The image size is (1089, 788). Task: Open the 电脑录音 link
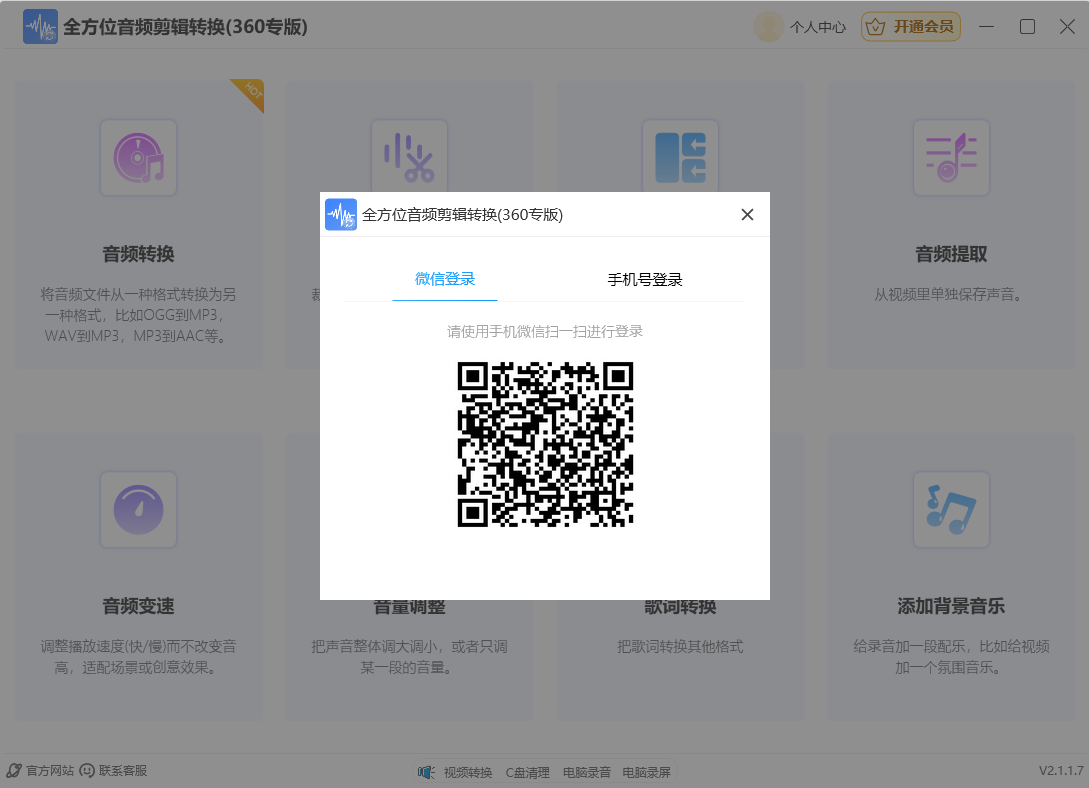[586, 772]
